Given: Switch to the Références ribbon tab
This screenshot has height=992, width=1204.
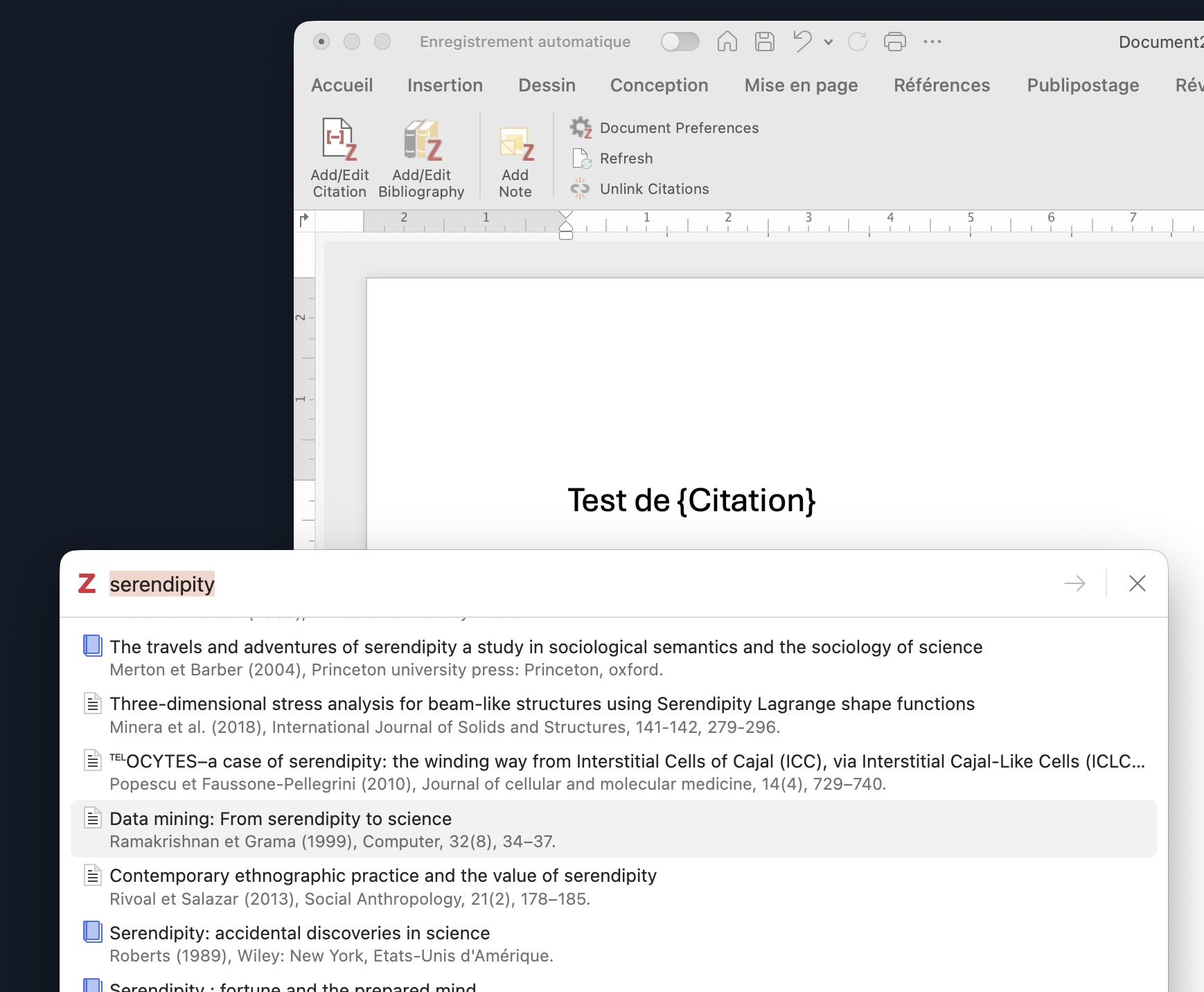Looking at the screenshot, I should pyautogui.click(x=941, y=85).
